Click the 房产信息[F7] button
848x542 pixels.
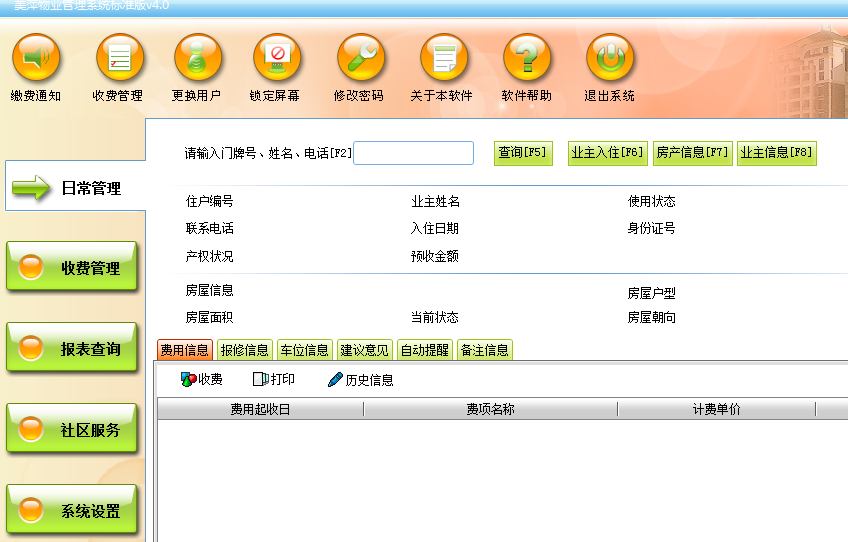tap(692, 153)
